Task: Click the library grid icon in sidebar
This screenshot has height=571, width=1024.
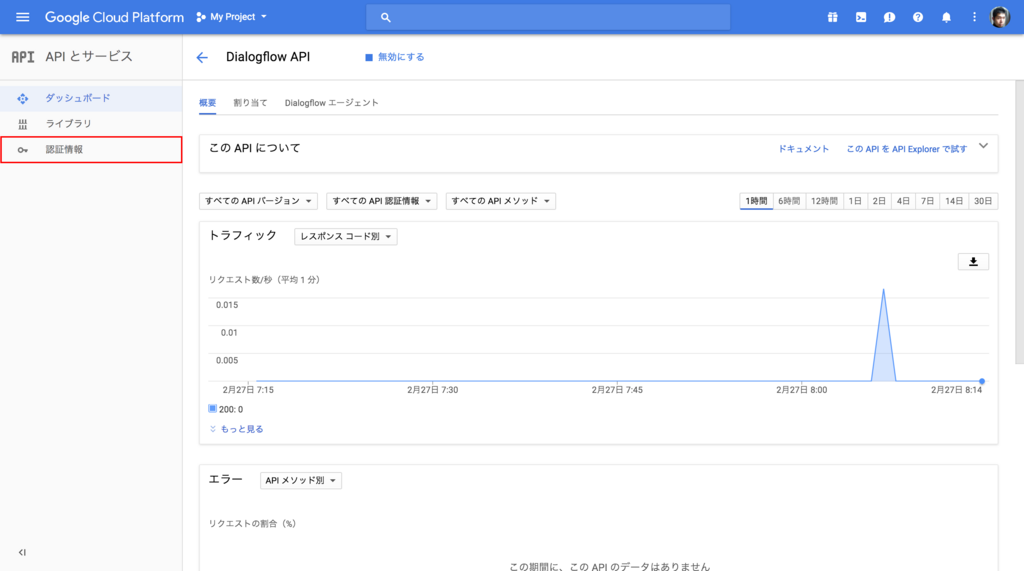Action: tap(23, 124)
